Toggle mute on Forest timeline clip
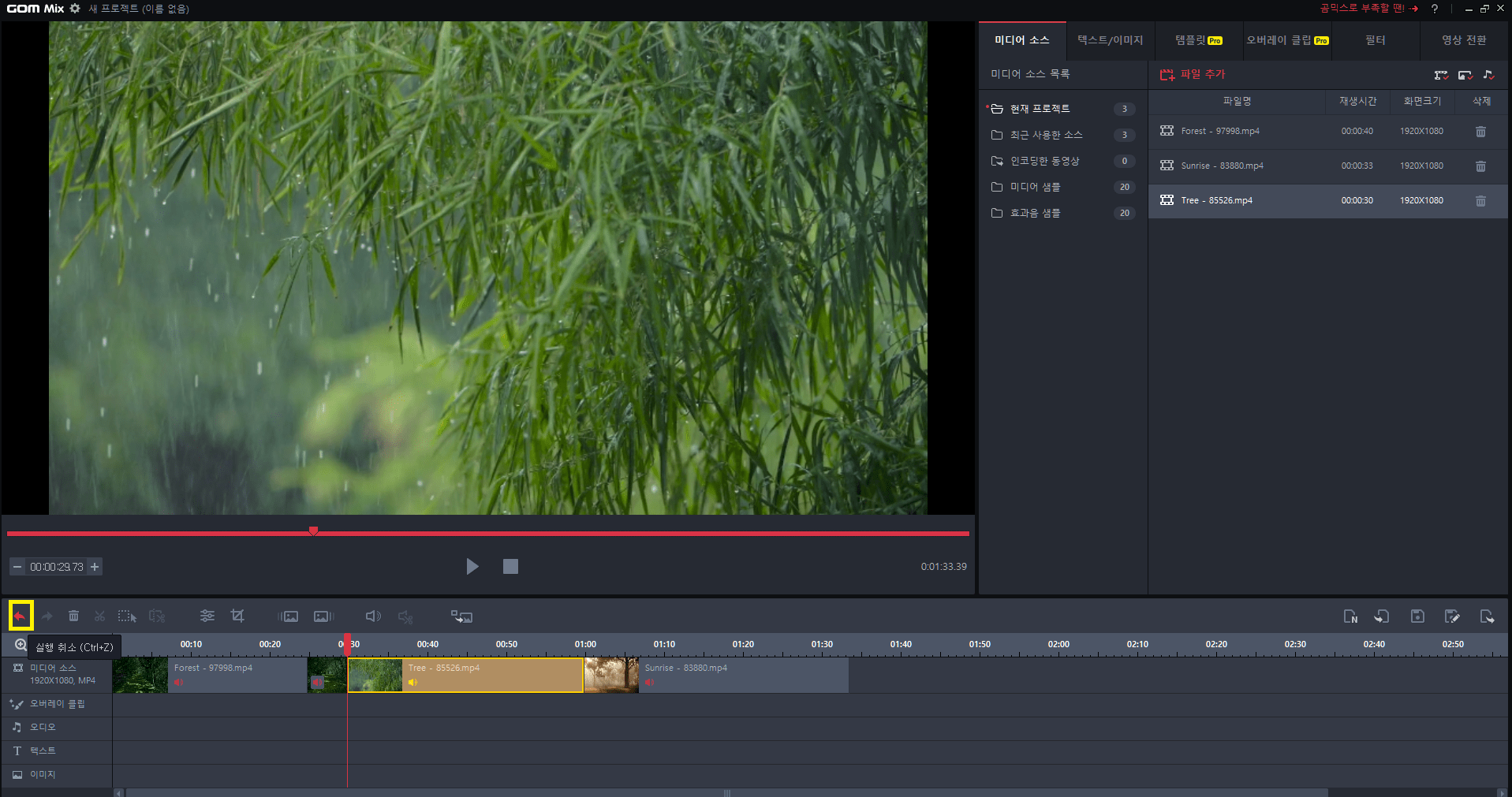Viewport: 1512px width, 797px height. click(x=178, y=683)
